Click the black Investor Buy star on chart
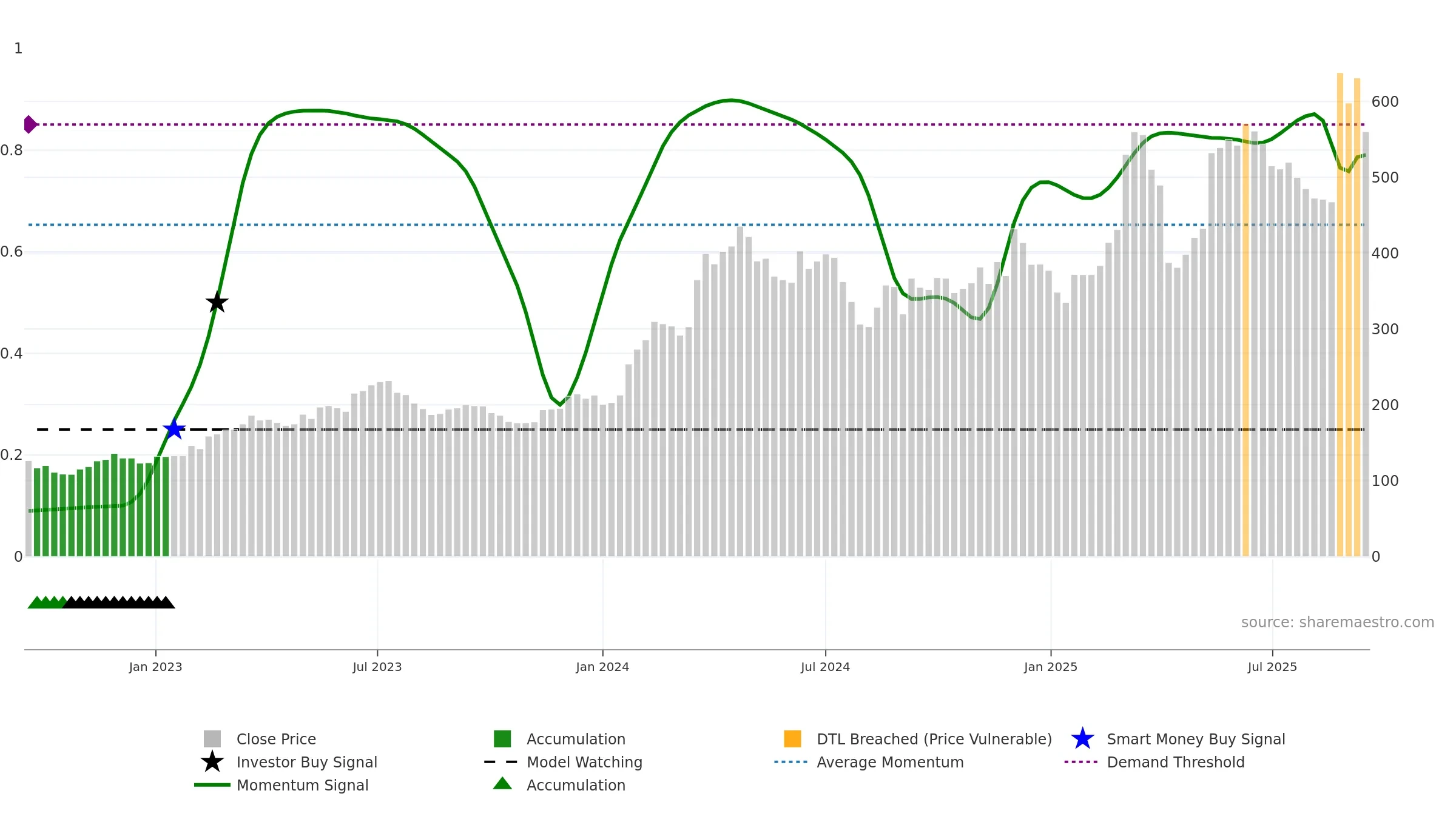The image size is (1456, 819). click(217, 302)
